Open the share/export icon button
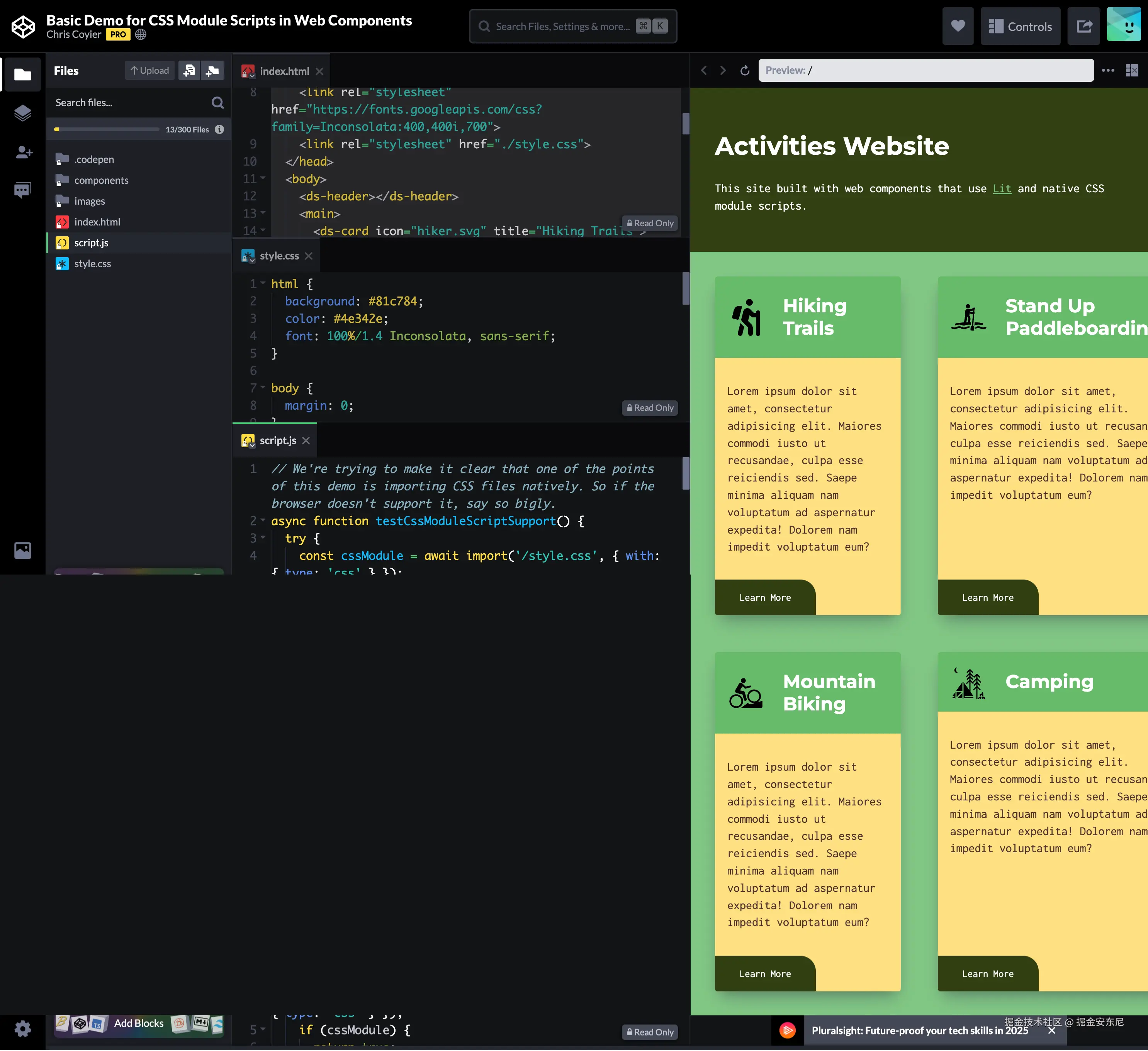 click(x=1083, y=26)
